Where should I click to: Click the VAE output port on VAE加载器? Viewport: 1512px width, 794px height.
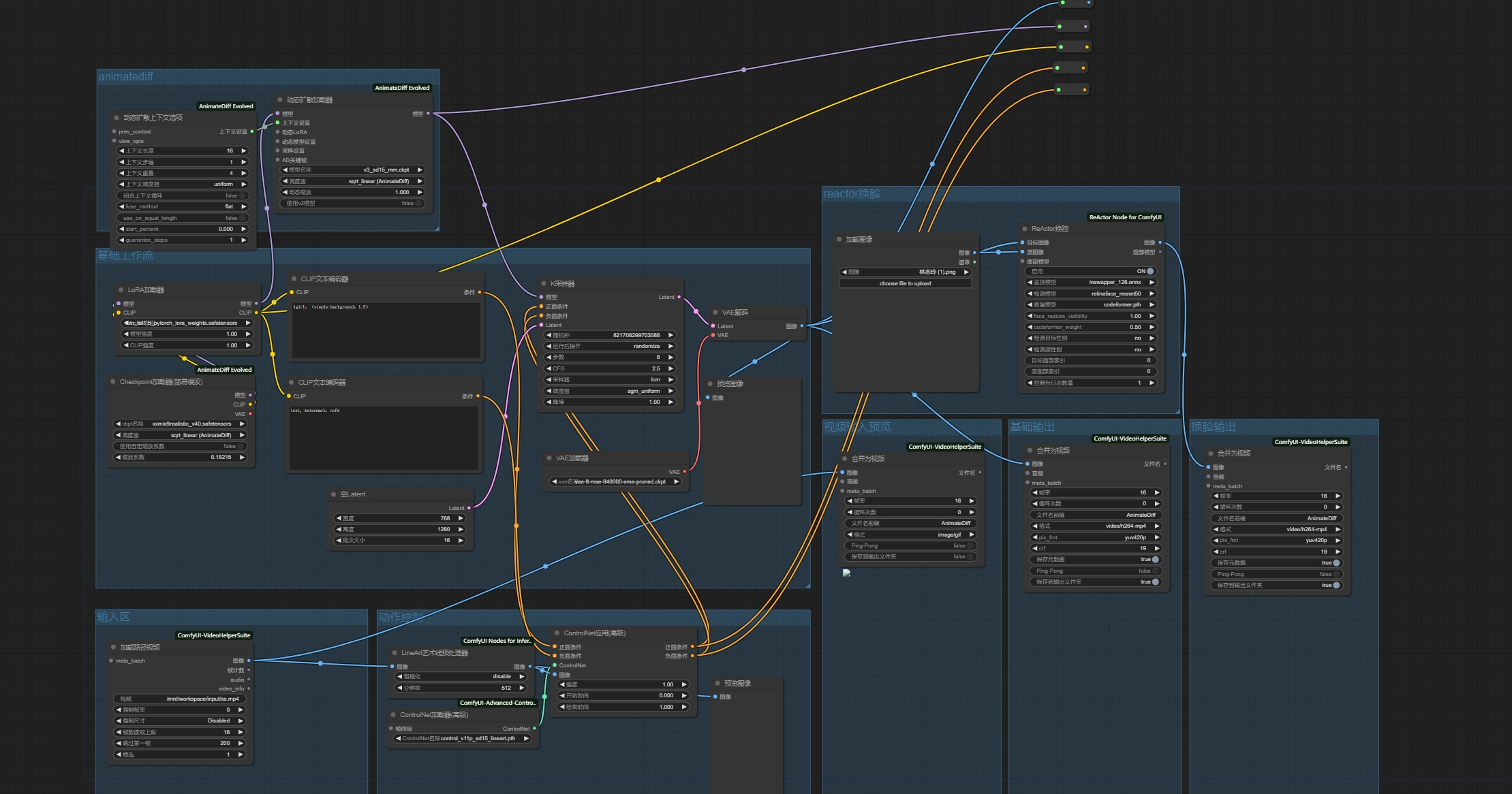(684, 472)
